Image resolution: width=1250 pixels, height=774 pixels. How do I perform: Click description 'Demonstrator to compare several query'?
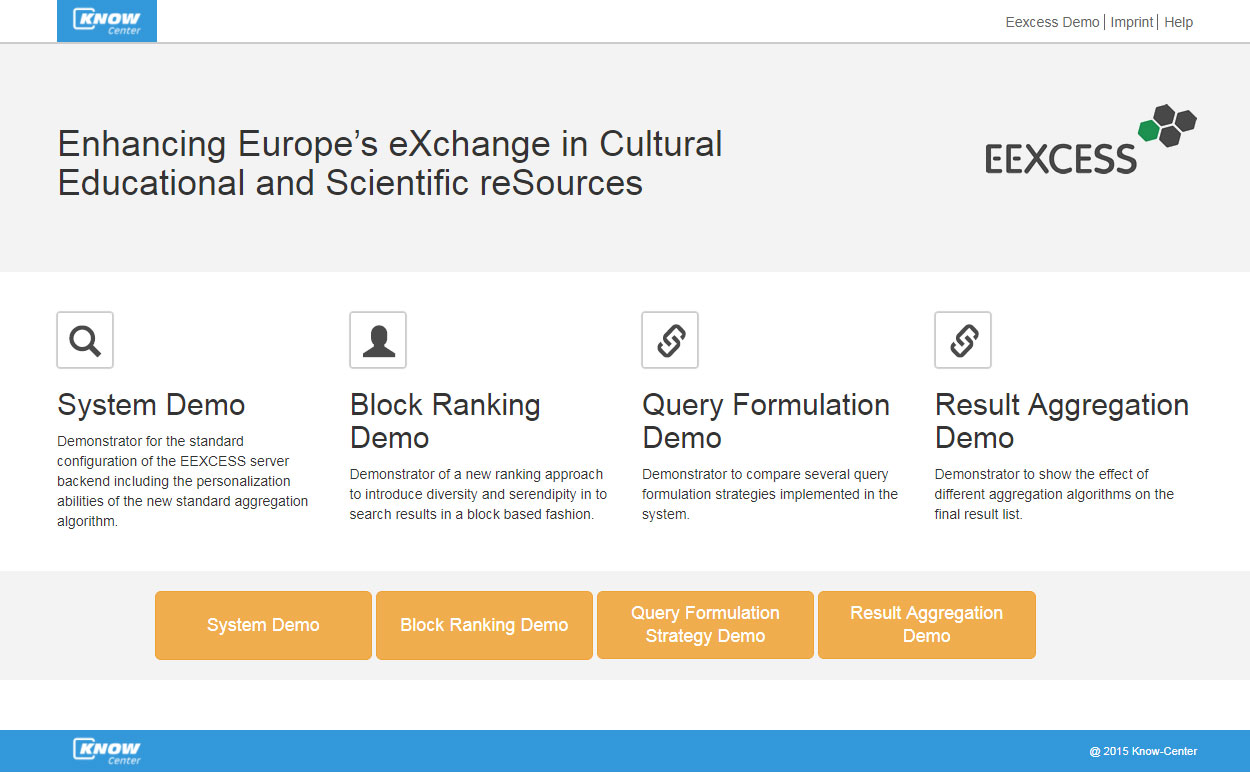pyautogui.click(x=770, y=494)
